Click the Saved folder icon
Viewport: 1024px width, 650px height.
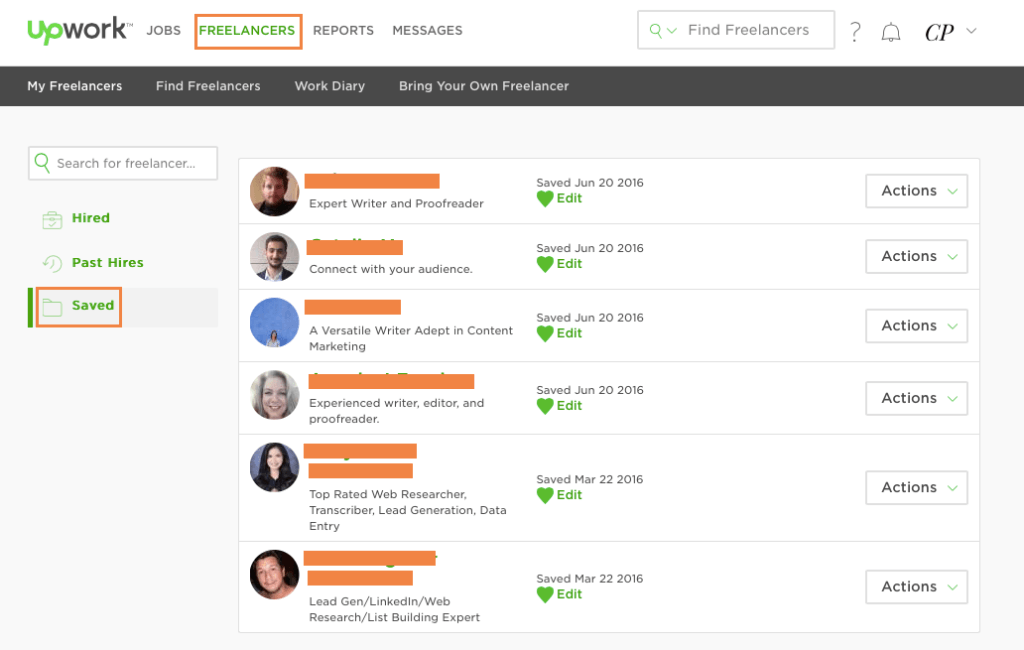(x=52, y=306)
